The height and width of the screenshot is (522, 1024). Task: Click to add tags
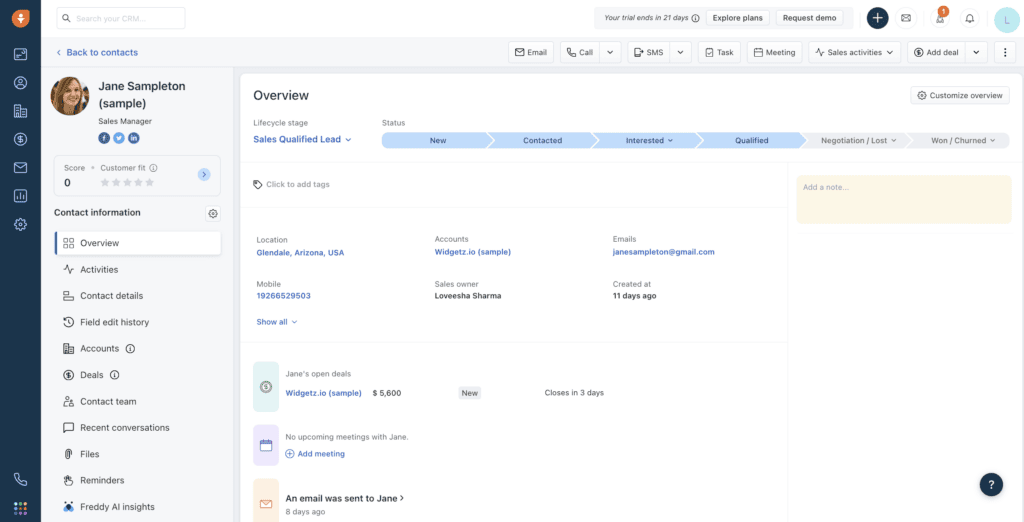tap(291, 184)
